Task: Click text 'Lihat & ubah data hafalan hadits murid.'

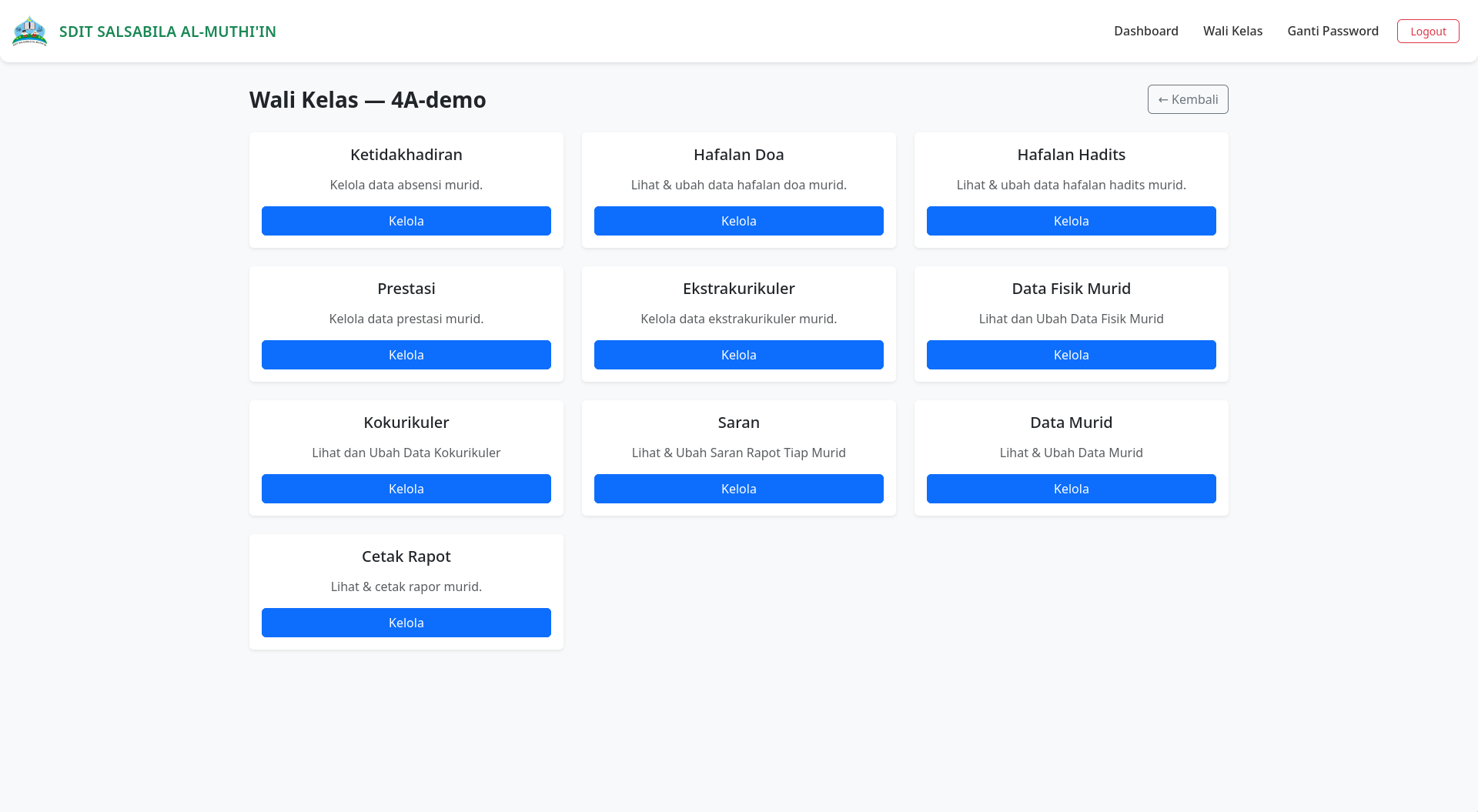Action: 1072,185
